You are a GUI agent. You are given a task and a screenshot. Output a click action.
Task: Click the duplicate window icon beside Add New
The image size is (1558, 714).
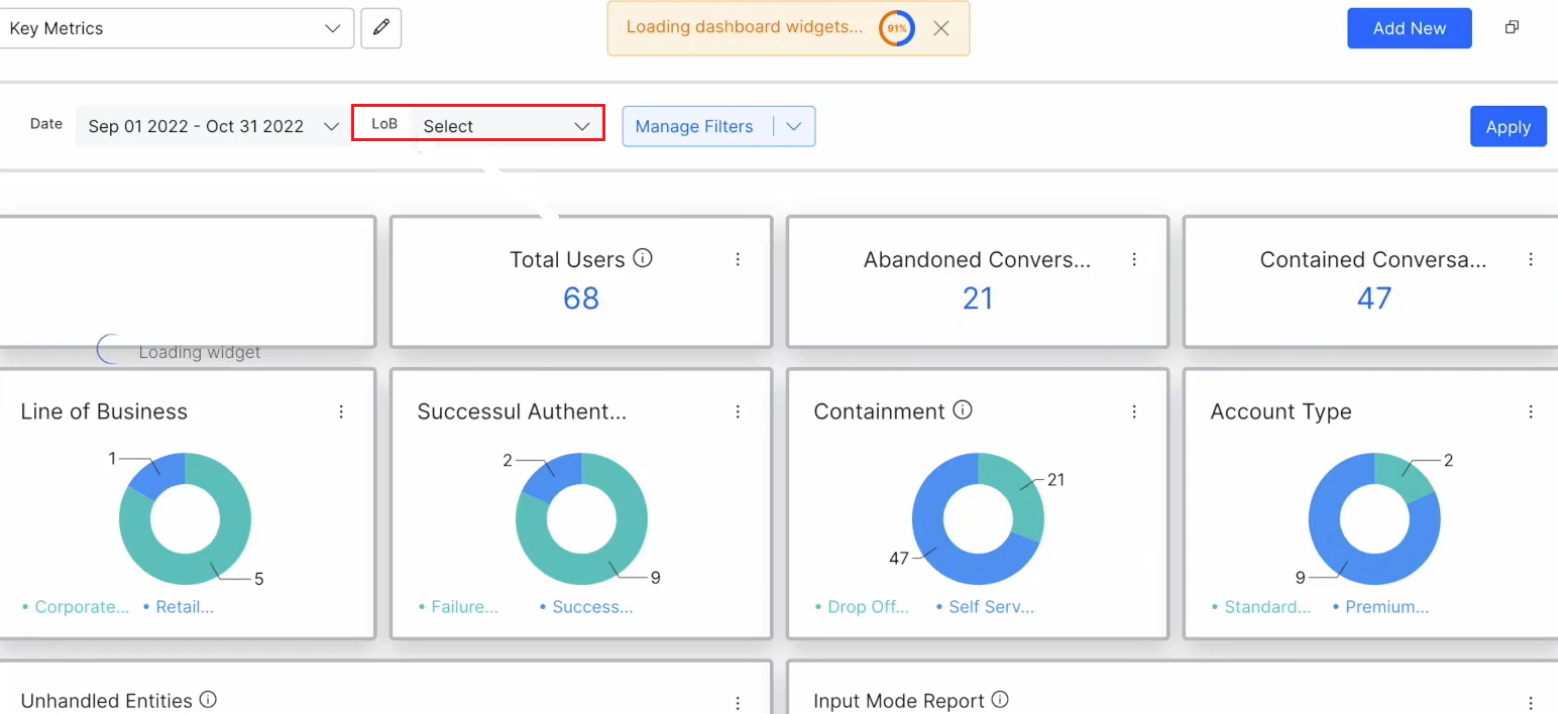coord(1512,28)
